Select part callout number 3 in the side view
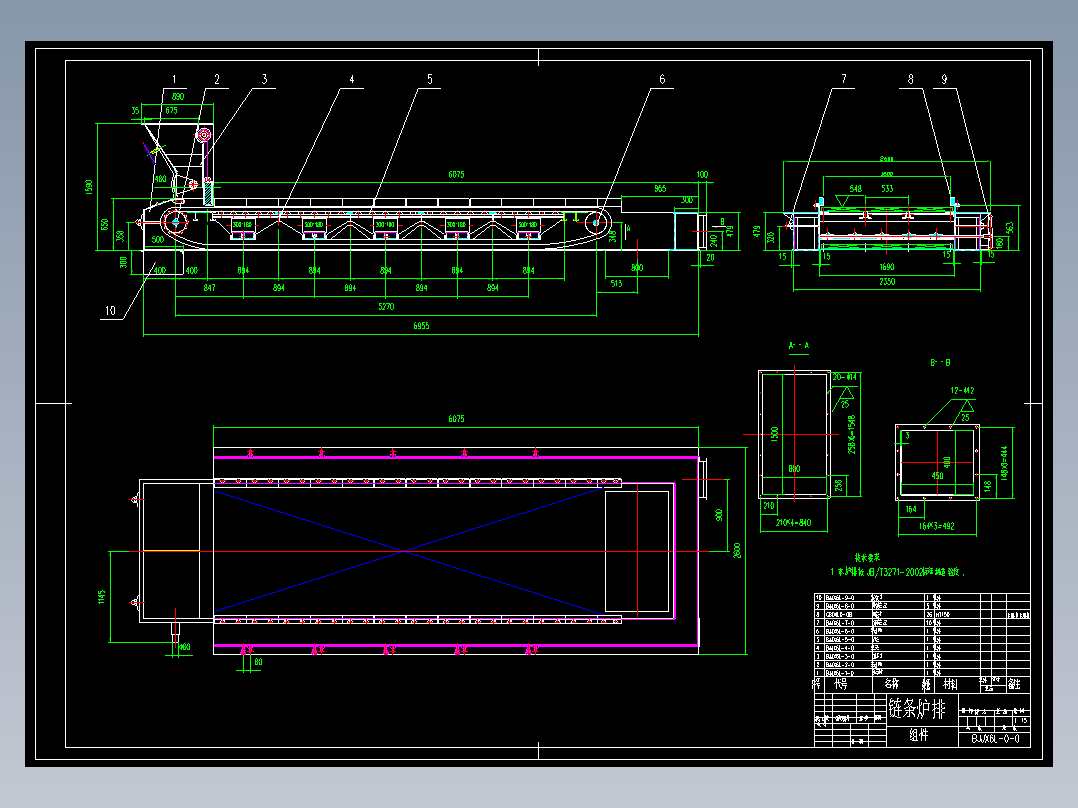The width and height of the screenshot is (1078, 808). pos(264,80)
